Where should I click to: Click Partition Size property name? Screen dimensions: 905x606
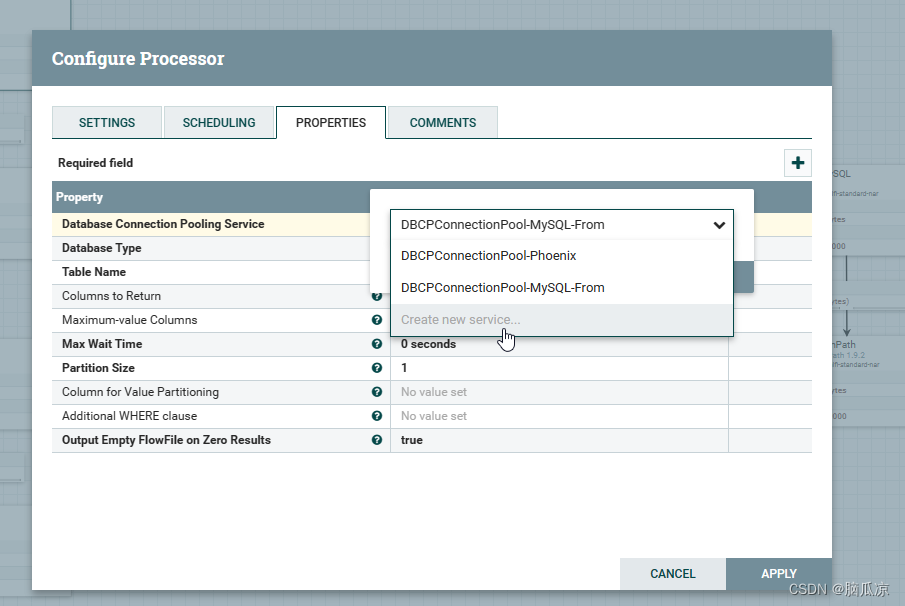(98, 368)
